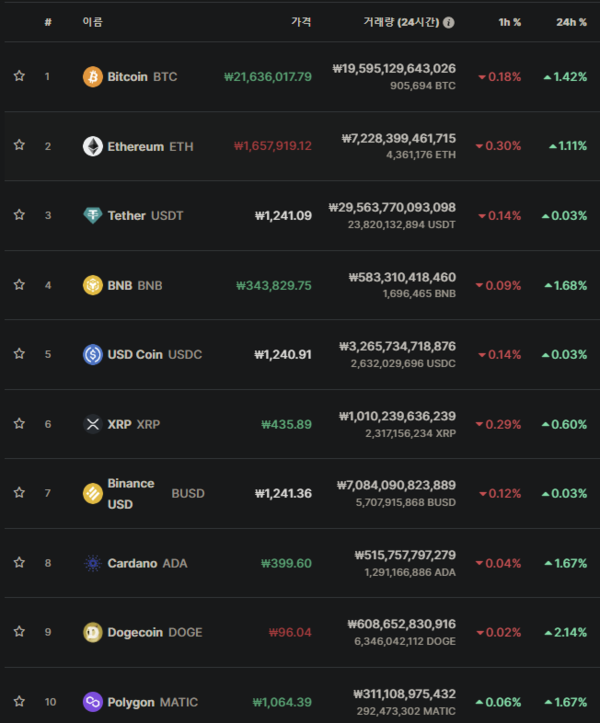Open the Cardano ADA name link
The image size is (600, 723).
[147, 563]
